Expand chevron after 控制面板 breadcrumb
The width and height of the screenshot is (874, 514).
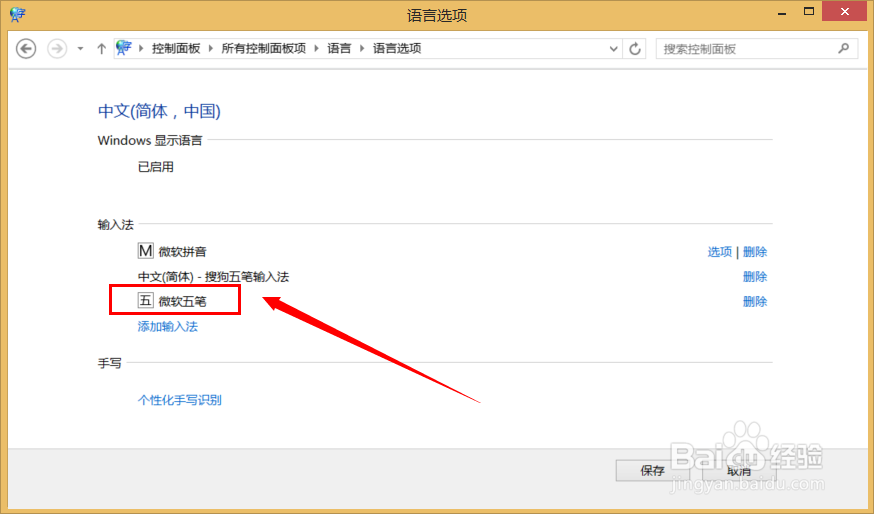click(x=211, y=49)
